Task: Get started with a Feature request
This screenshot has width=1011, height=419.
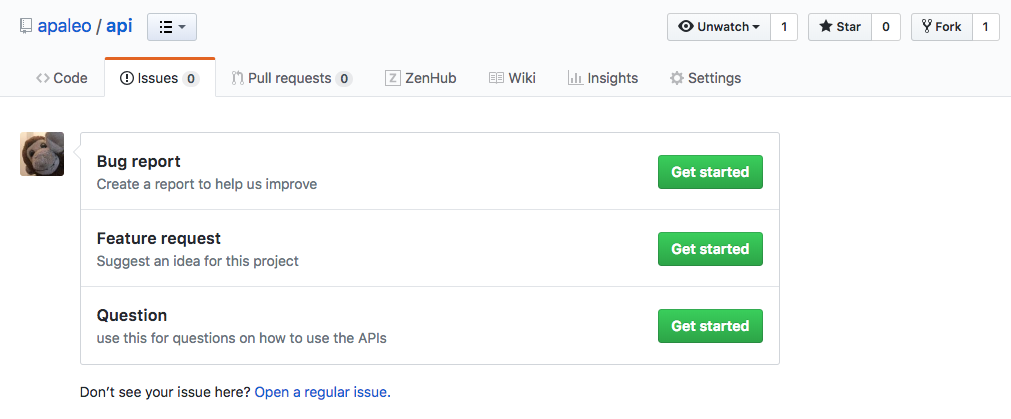Action: click(x=710, y=249)
